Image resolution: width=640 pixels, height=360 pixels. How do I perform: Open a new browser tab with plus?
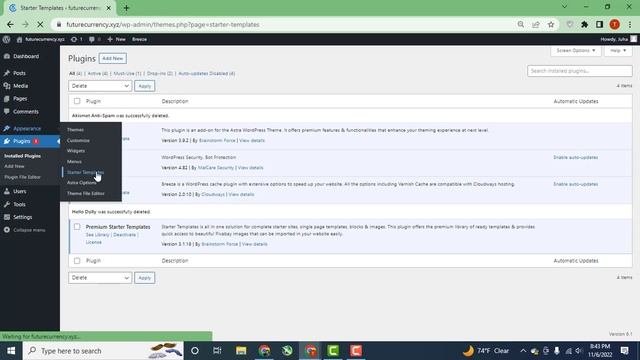tap(126, 8)
